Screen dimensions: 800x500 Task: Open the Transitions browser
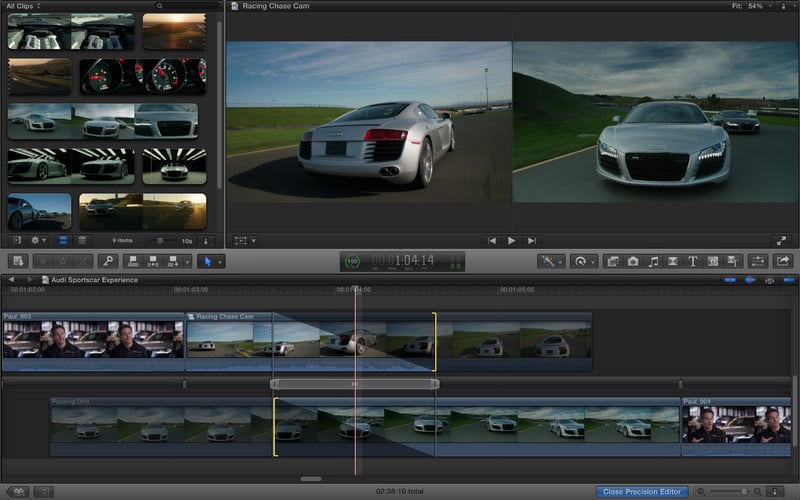point(673,261)
